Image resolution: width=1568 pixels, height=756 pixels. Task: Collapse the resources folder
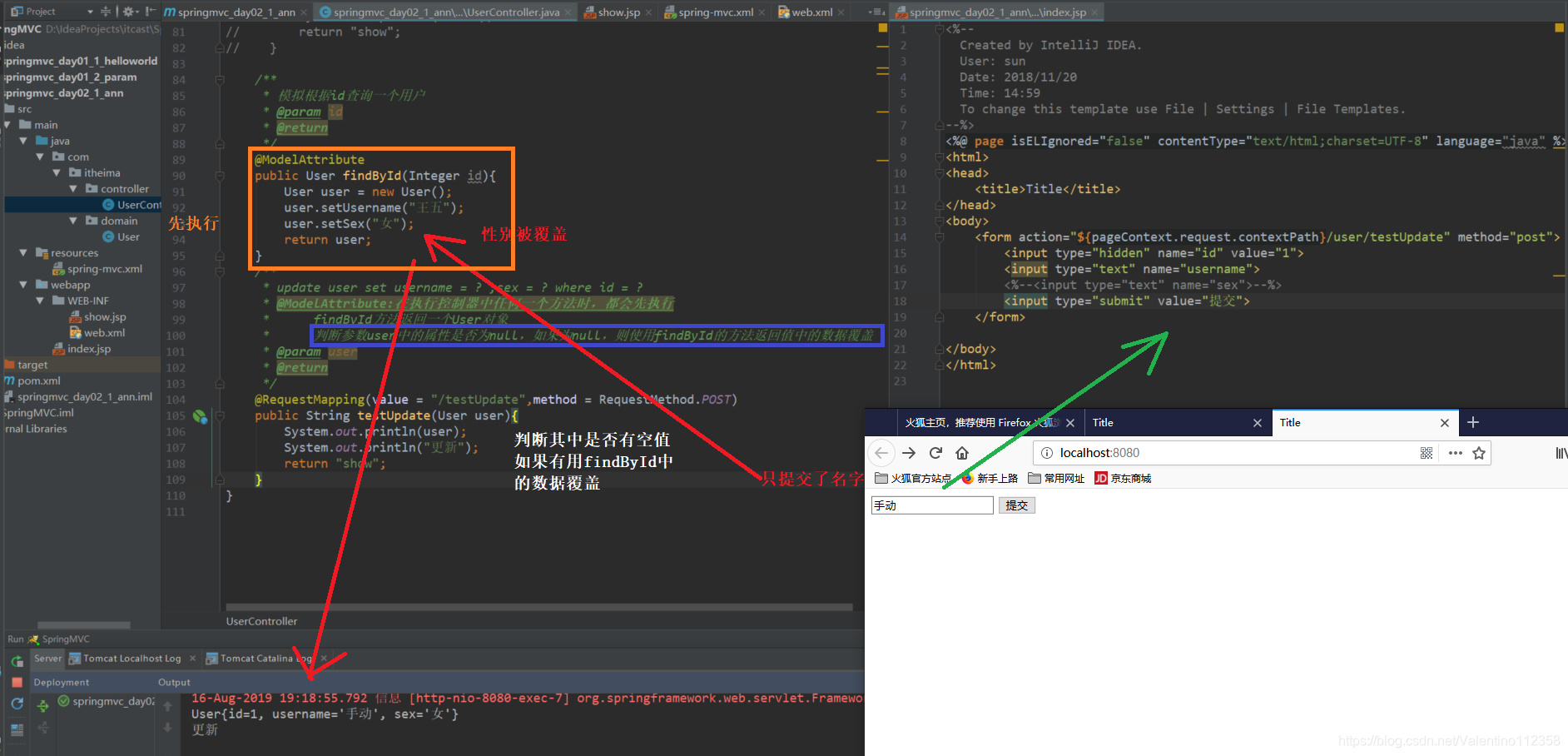[24, 252]
